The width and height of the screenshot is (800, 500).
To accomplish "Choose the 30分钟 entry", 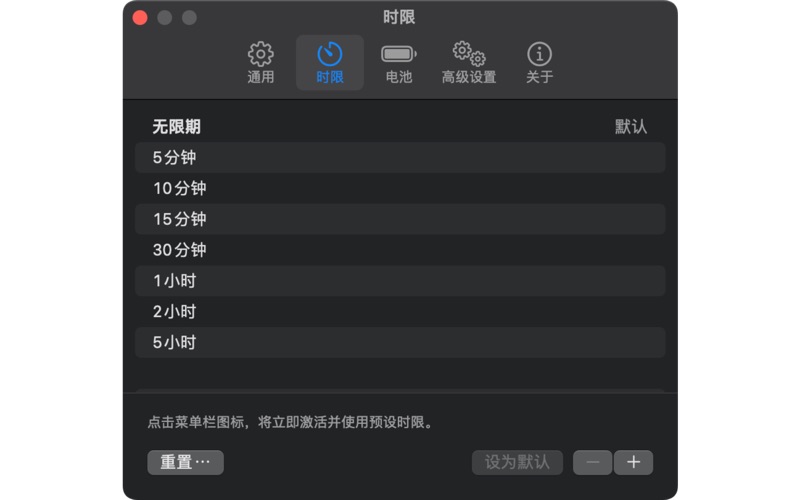I will pyautogui.click(x=400, y=250).
